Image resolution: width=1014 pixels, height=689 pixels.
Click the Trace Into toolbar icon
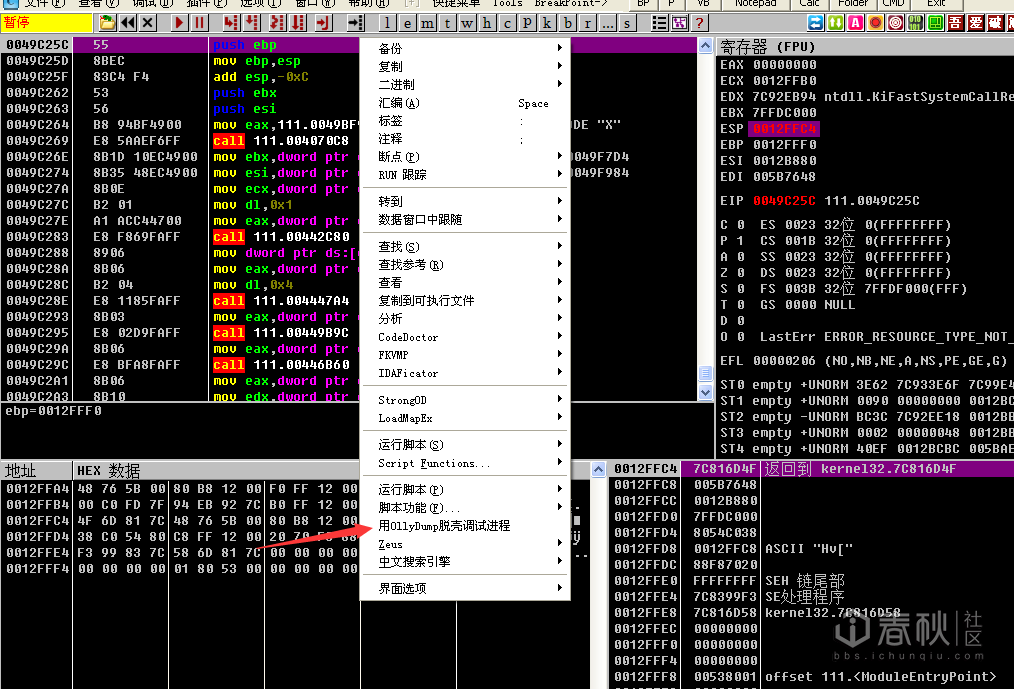[277, 23]
